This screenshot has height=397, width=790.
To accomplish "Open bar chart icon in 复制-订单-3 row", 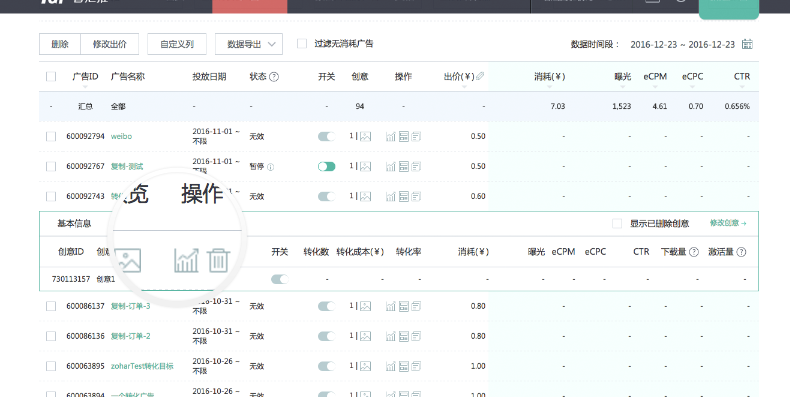I will point(390,306).
